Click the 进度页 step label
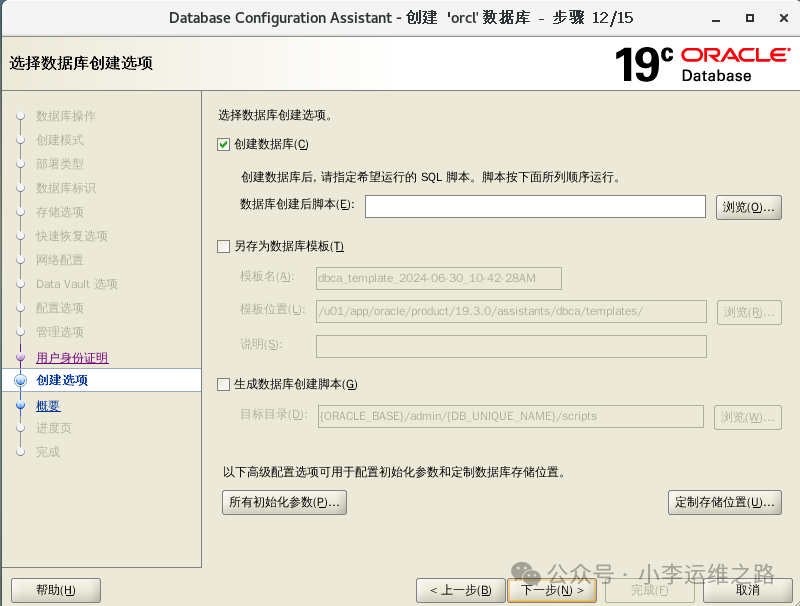The height and width of the screenshot is (606, 800). coord(54,428)
